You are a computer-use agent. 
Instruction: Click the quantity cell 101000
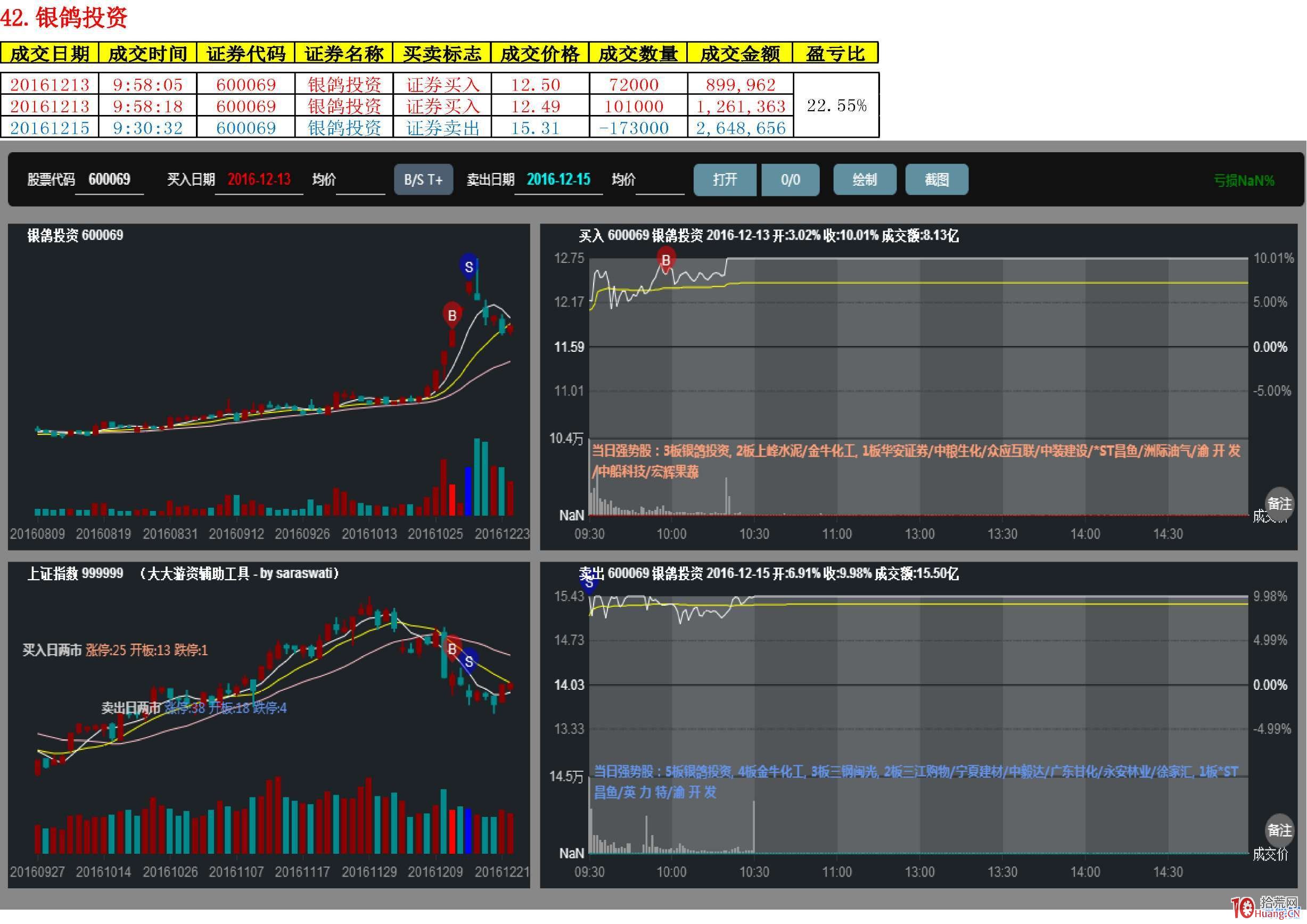(x=638, y=106)
